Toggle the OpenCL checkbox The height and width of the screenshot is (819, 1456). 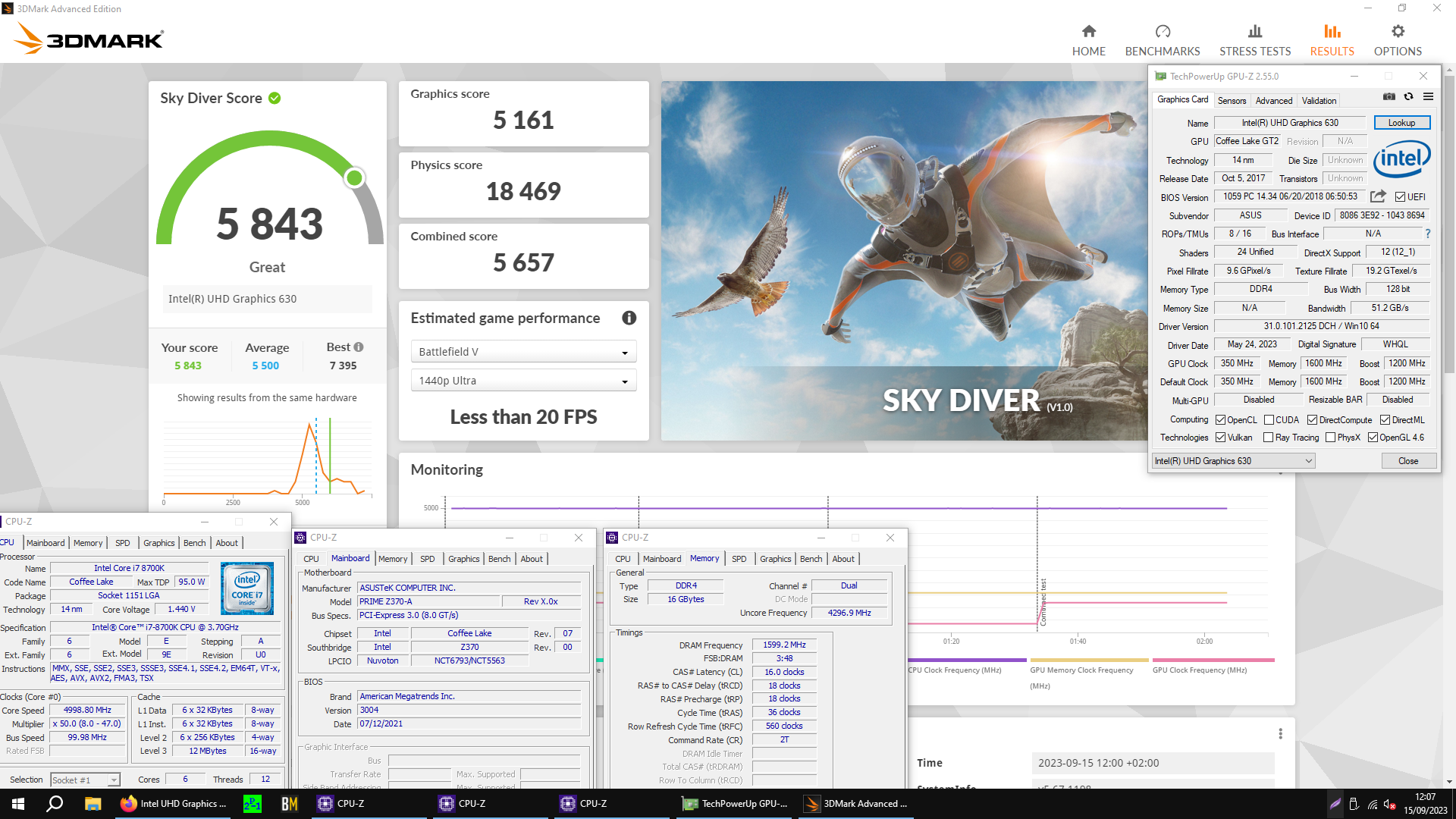pos(1220,420)
